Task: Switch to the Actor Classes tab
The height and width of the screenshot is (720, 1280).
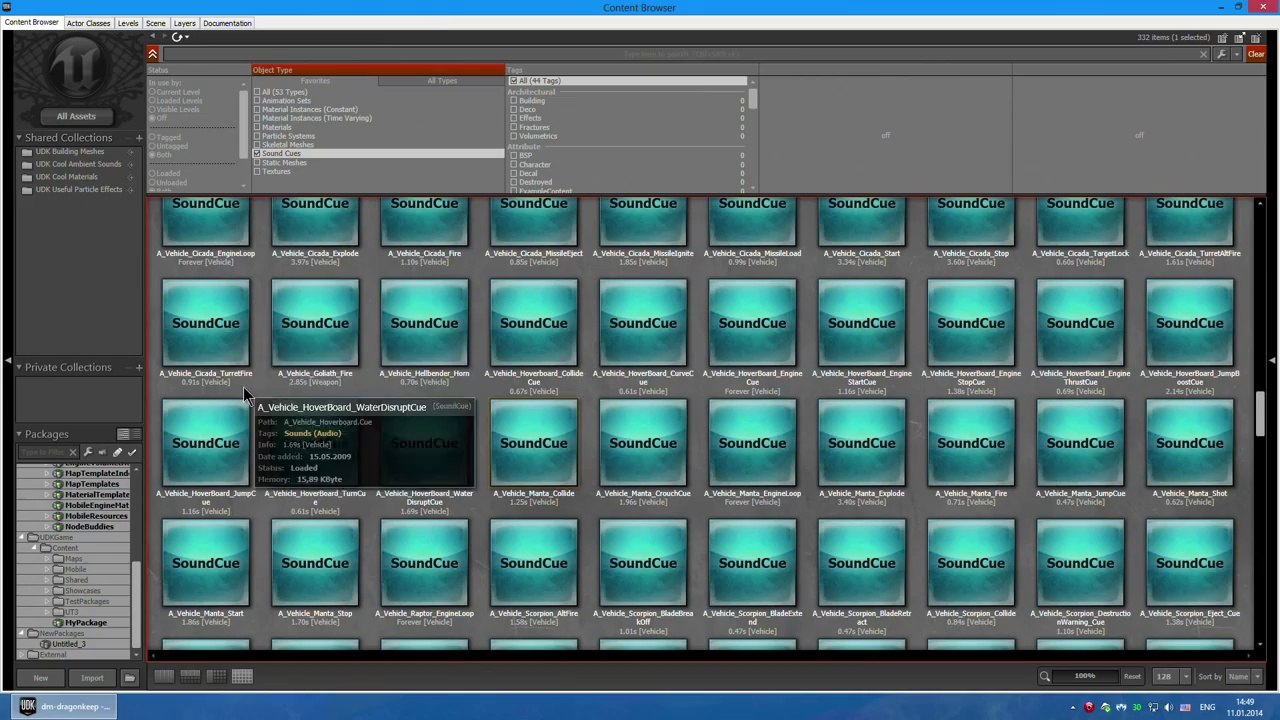Action: 88,23
